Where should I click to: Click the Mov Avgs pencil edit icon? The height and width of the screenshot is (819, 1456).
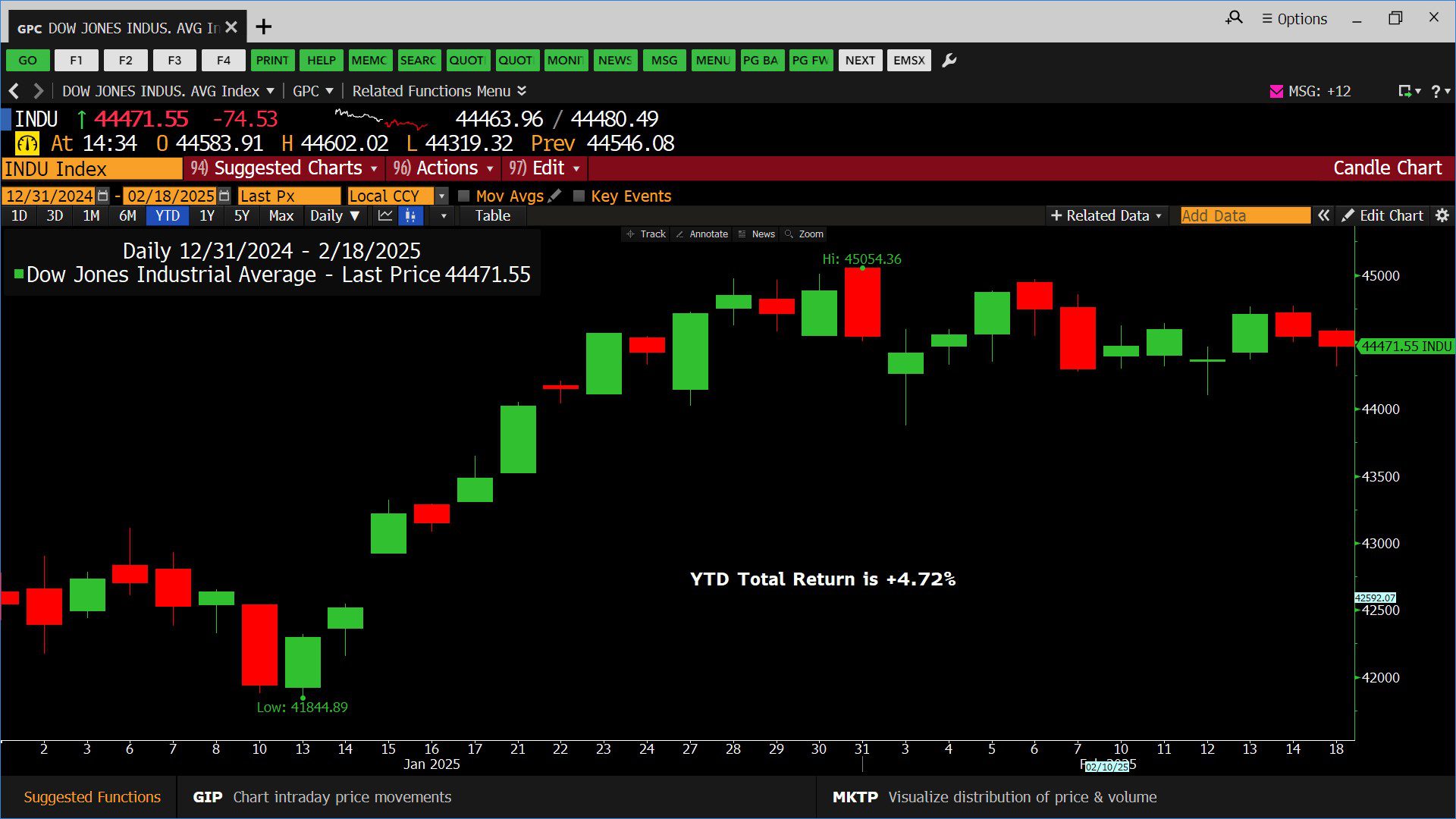[x=555, y=196]
